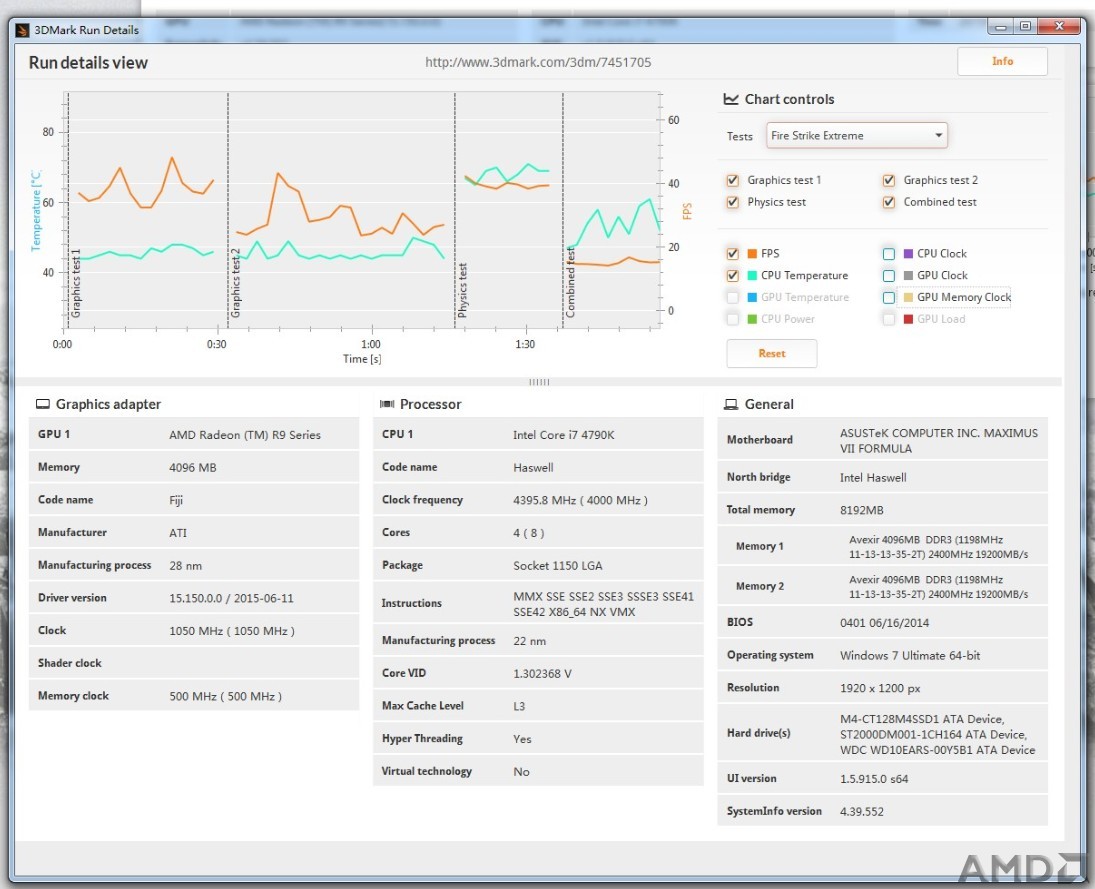
Task: Open the Tests dropdown showing Fire Strike Extreme
Action: 857,135
